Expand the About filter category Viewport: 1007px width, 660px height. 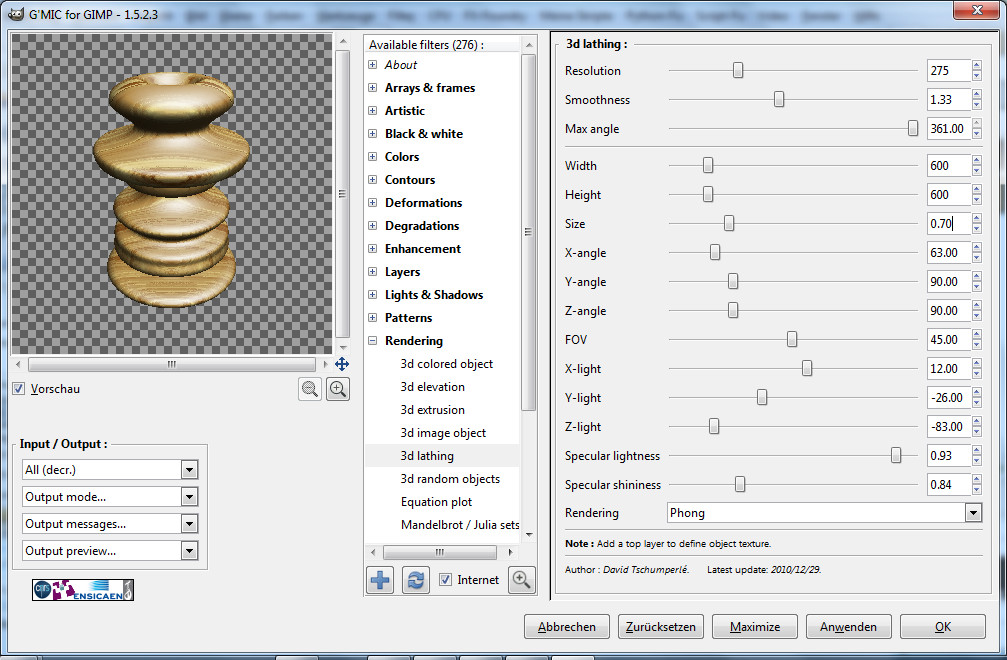click(x=372, y=64)
